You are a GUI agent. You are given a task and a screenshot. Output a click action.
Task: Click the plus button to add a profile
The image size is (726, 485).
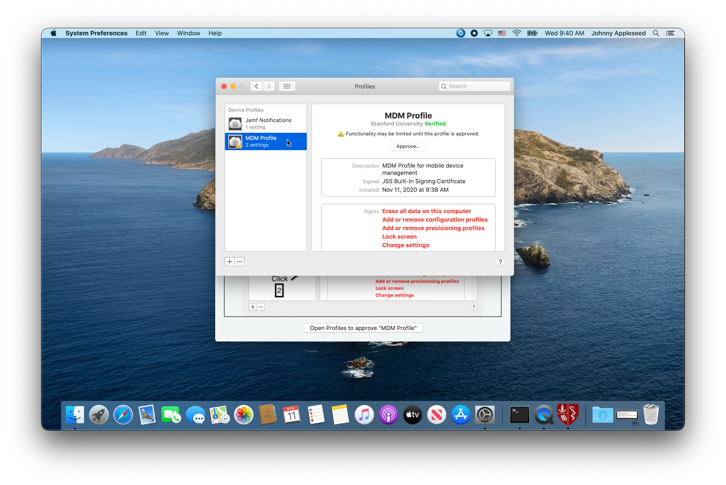pyautogui.click(x=230, y=262)
